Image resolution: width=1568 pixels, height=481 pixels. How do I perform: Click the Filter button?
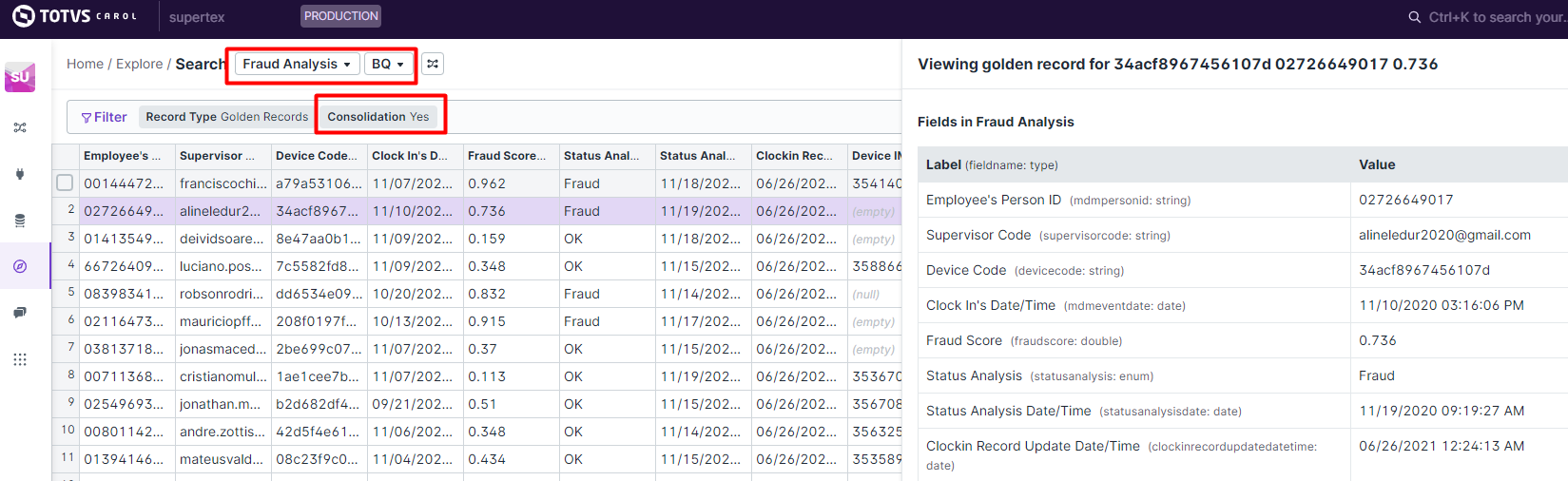(105, 117)
